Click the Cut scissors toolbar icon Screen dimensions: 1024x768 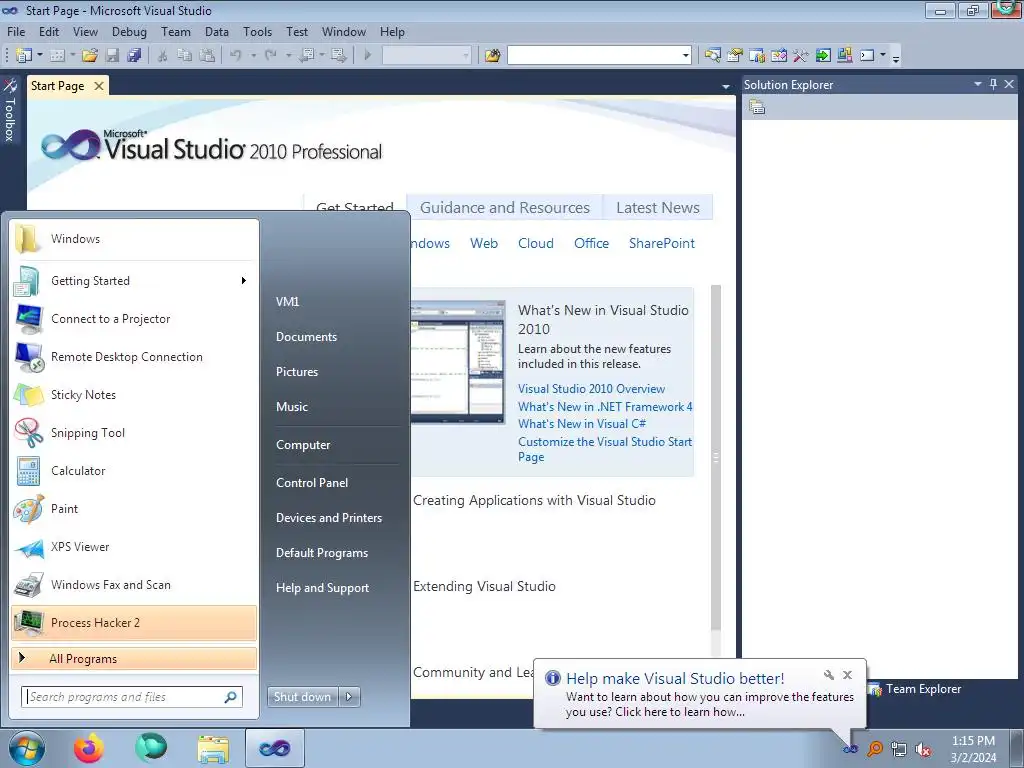(x=163, y=56)
